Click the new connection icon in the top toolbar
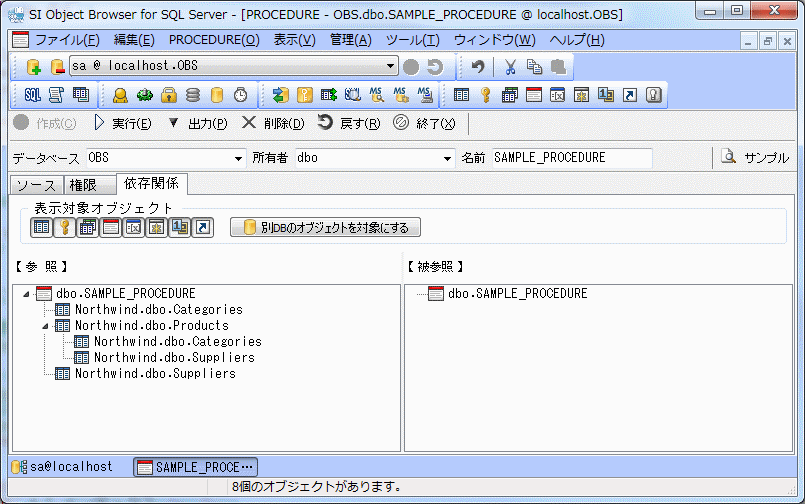The height and width of the screenshot is (504, 805). 33,67
